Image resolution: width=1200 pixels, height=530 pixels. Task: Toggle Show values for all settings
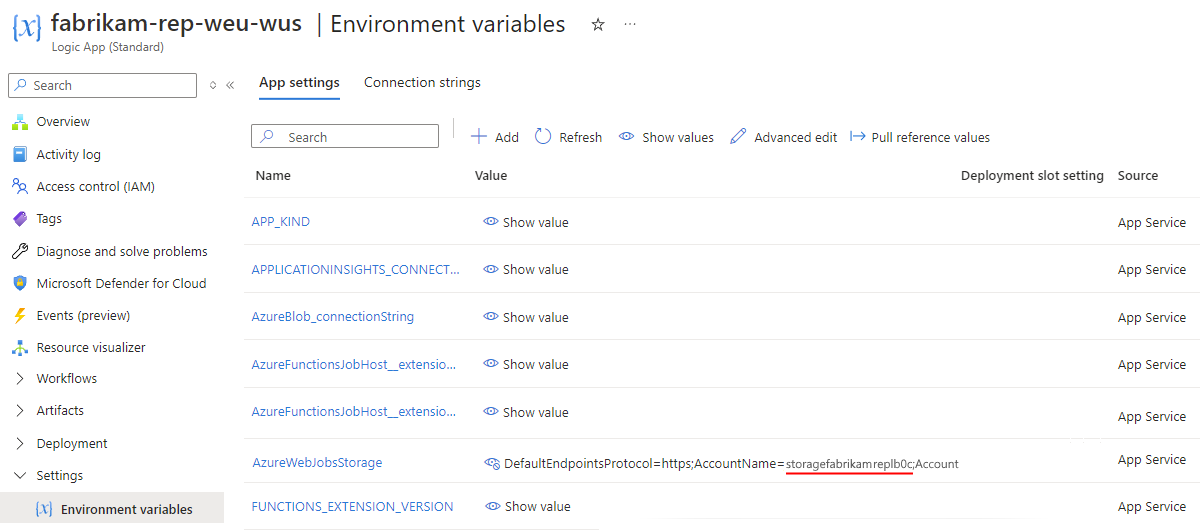(666, 137)
